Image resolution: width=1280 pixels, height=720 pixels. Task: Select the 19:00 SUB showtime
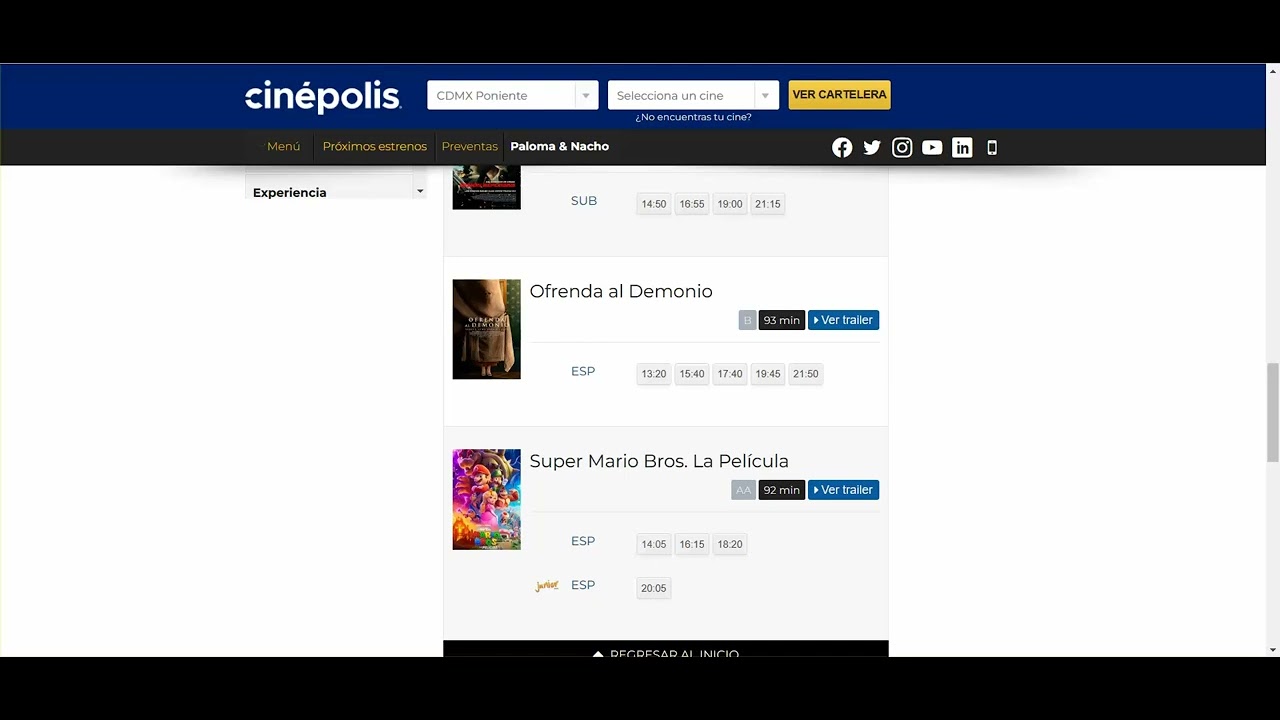coord(730,204)
